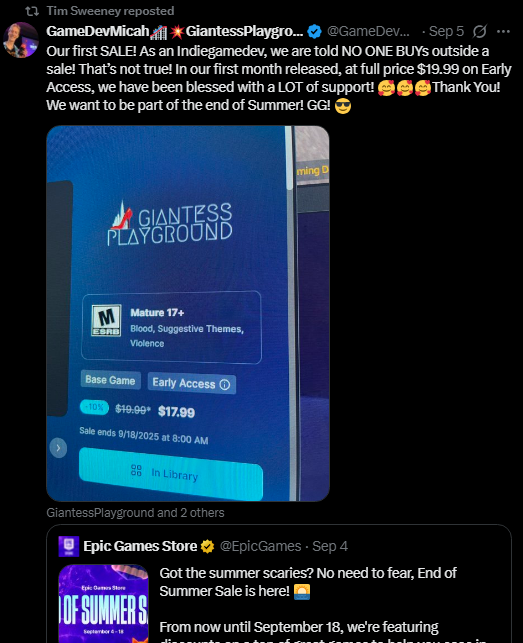Click the Grok slashed-circle icon near the date
The height and width of the screenshot is (643, 523).
pyautogui.click(x=480, y=31)
